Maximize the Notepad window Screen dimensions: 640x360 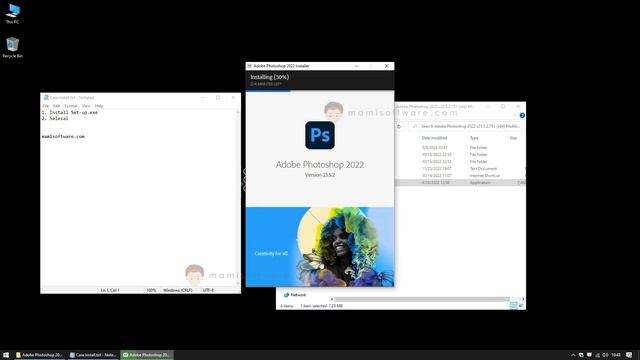[x=218, y=98]
